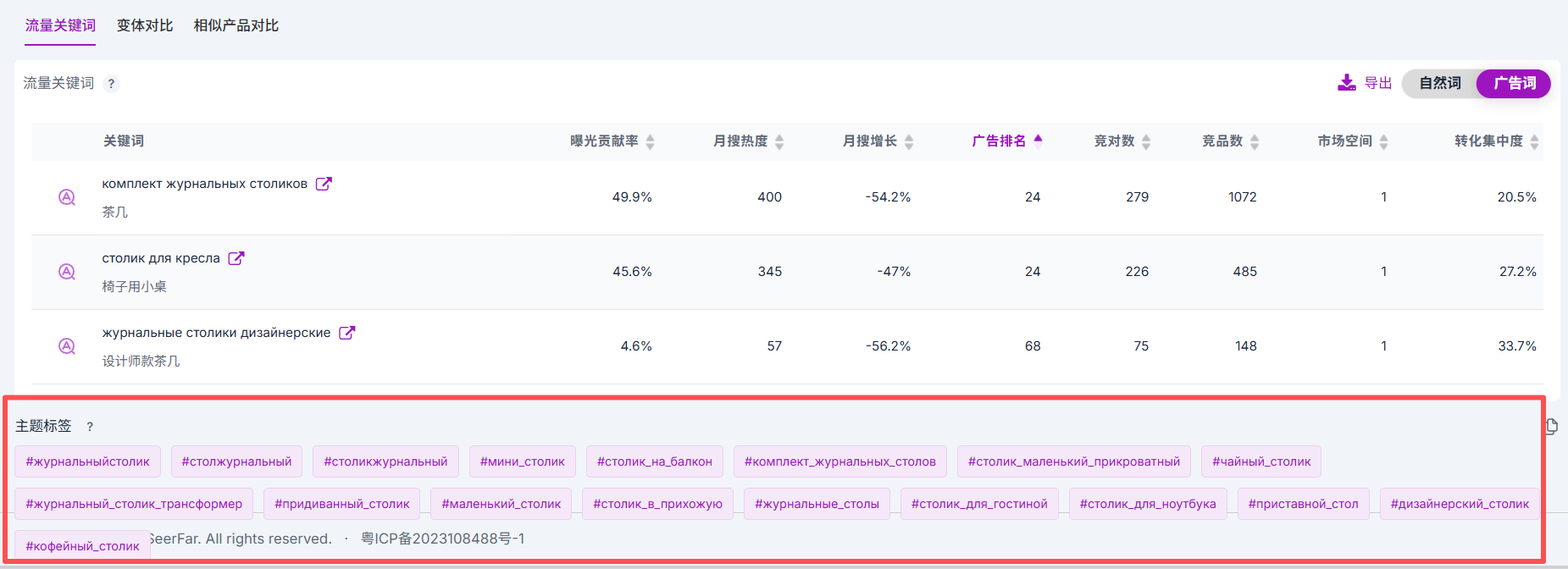Open external link for столик для кресла

tap(236, 258)
